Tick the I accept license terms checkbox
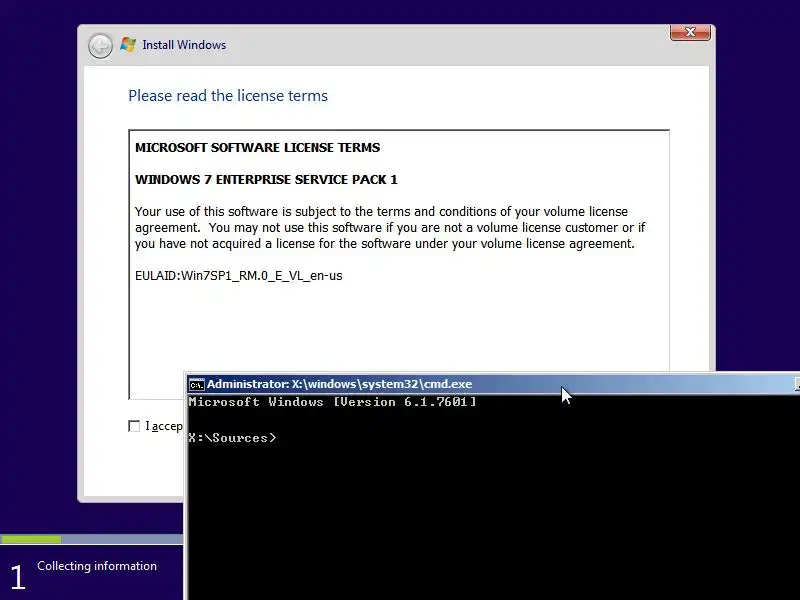 (x=134, y=426)
